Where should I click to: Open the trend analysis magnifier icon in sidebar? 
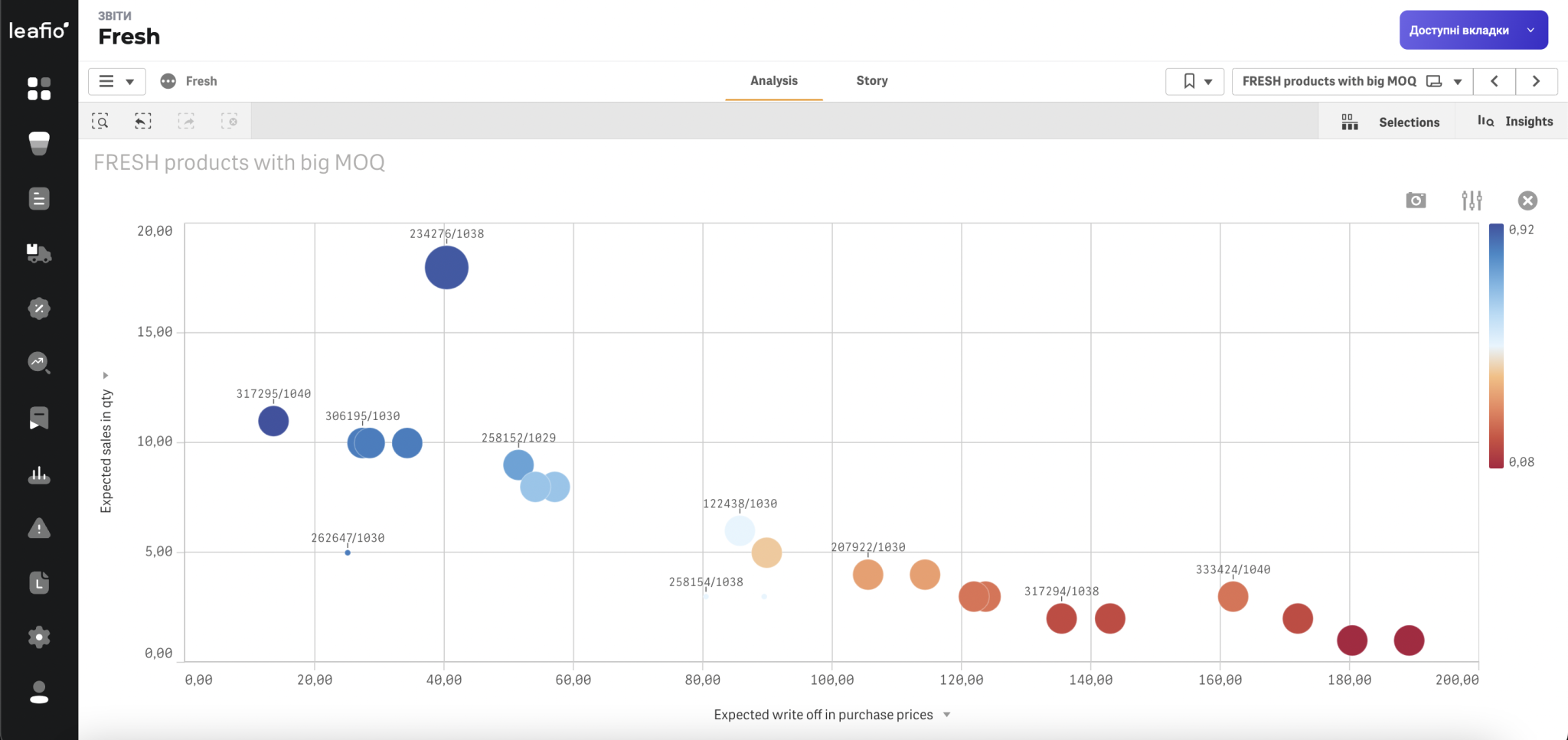39,363
